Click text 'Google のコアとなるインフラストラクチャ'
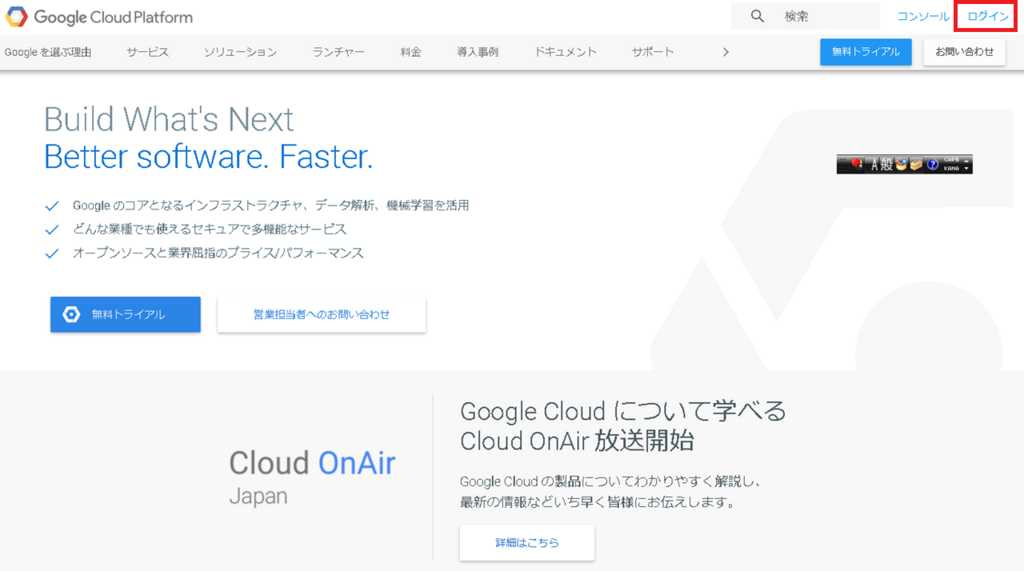Viewport: 1024px width, 571px height. (x=187, y=205)
